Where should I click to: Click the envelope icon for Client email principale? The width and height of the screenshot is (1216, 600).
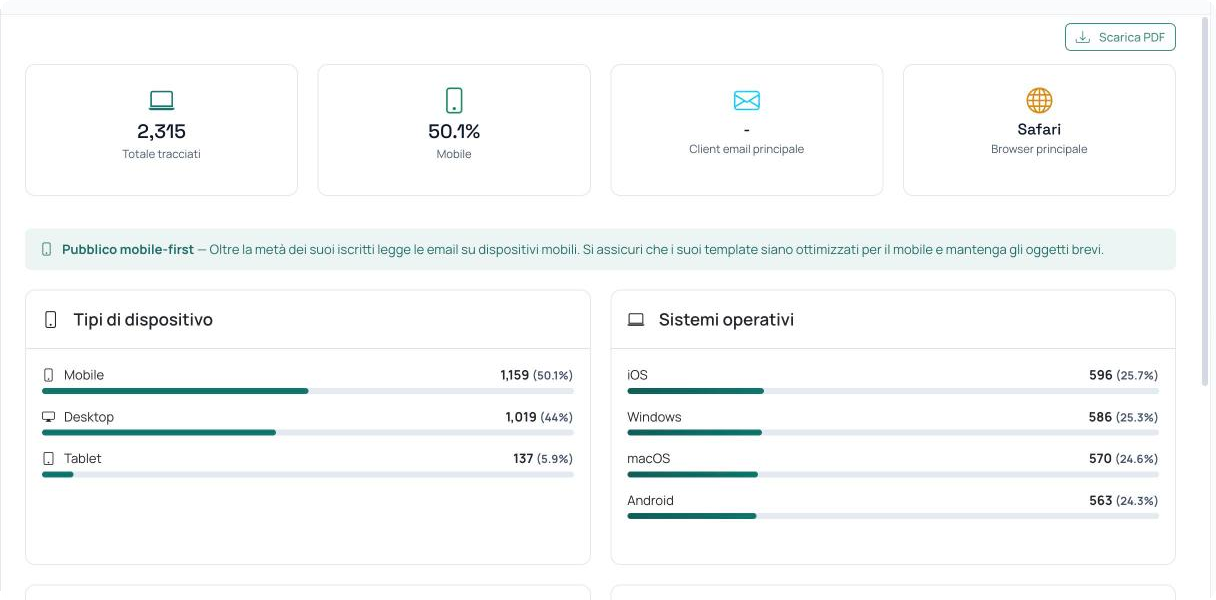pyautogui.click(x=747, y=100)
